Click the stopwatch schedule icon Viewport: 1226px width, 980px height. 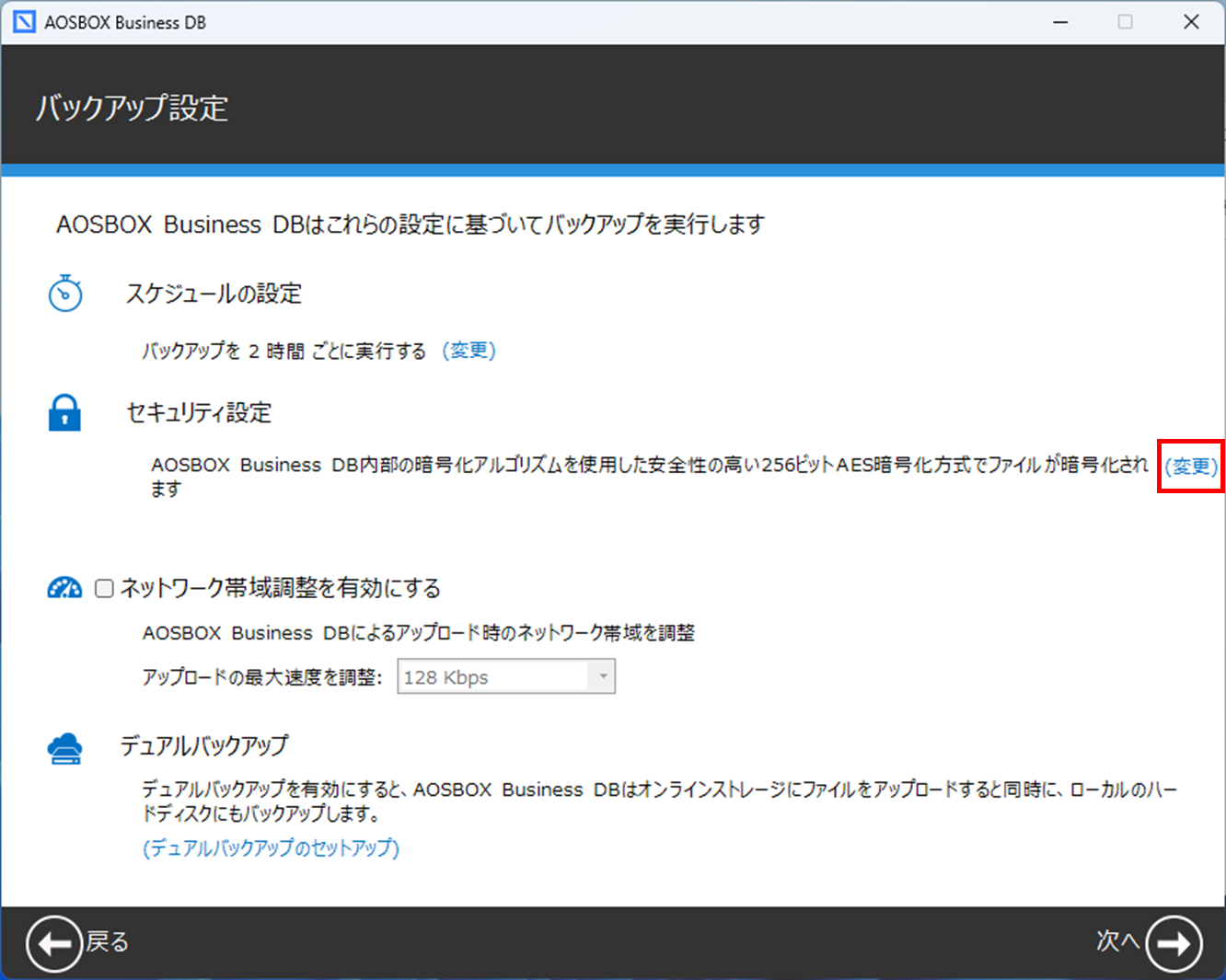(x=65, y=294)
